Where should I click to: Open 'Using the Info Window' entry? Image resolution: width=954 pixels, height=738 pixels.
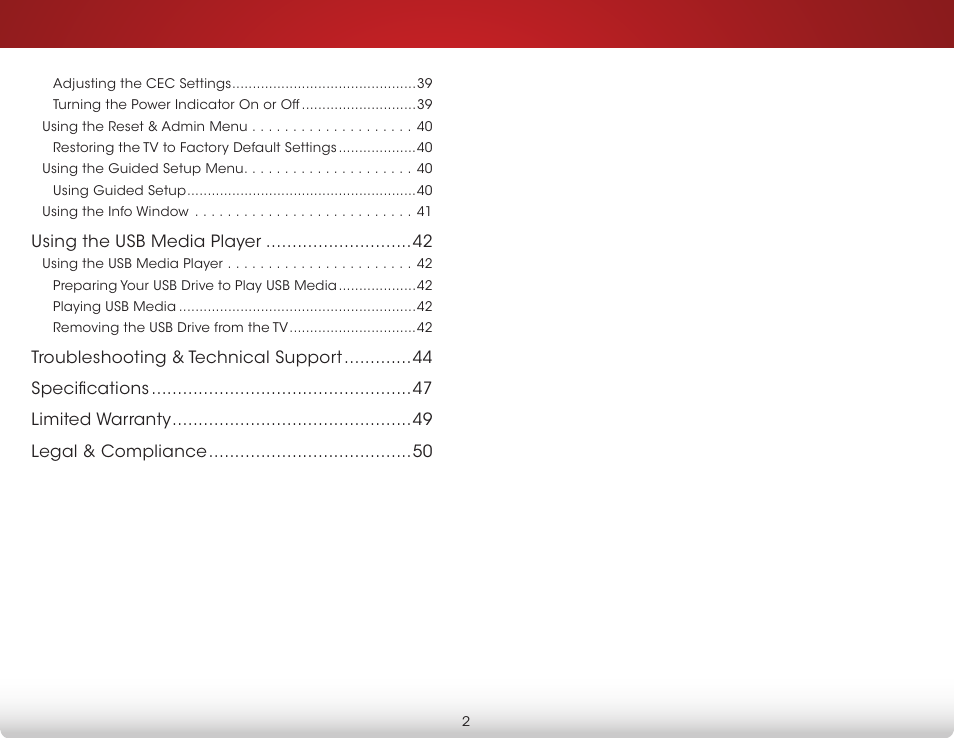[237, 212]
